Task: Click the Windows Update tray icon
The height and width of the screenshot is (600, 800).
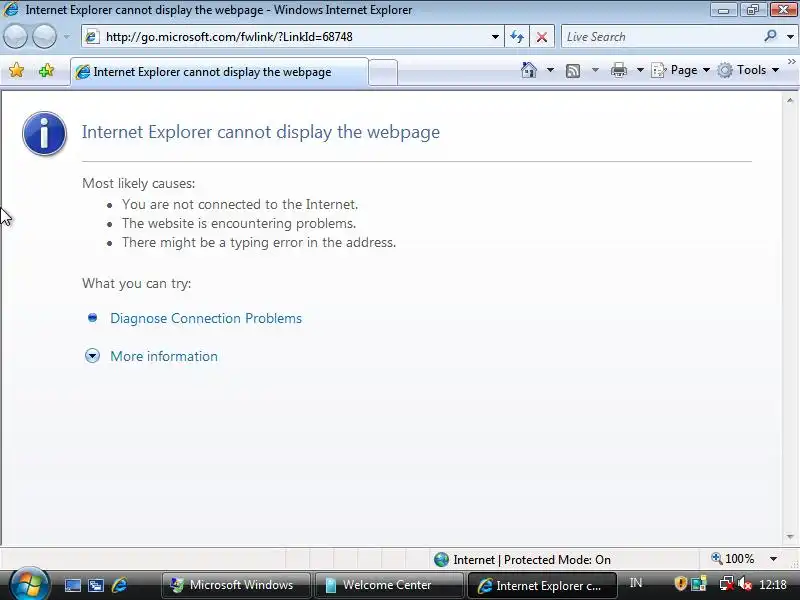Action: coord(698,583)
